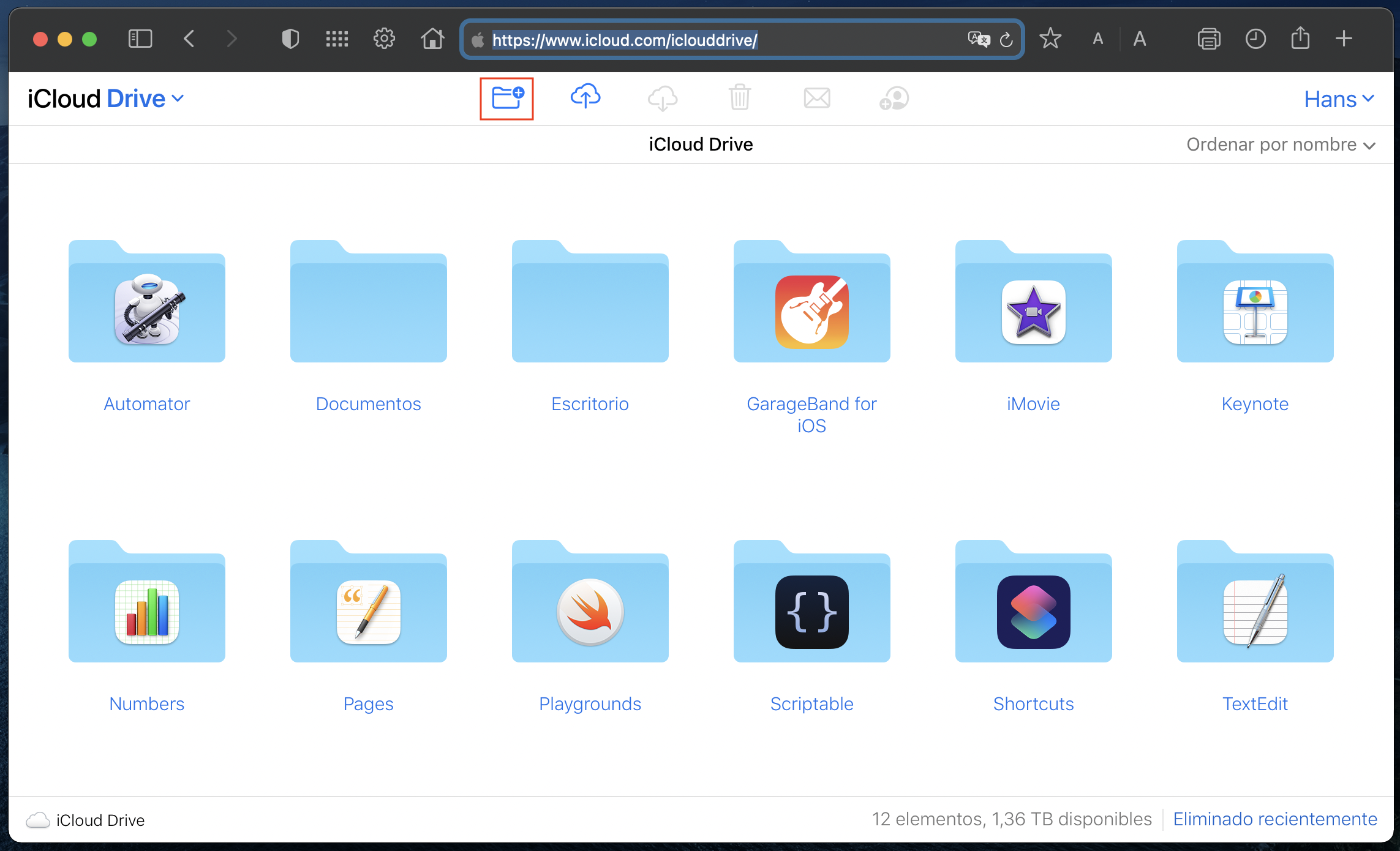
Task: Click the email envelope icon
Action: click(x=817, y=98)
